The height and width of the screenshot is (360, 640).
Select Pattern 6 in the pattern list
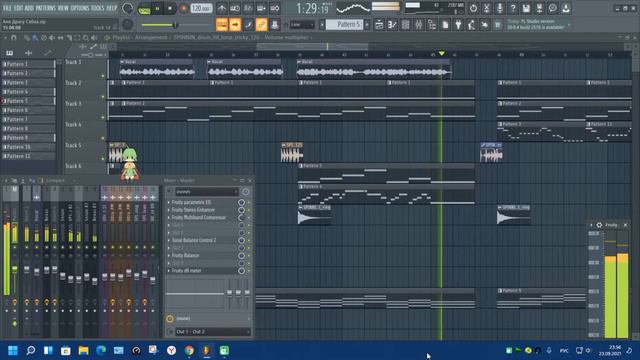tap(28, 110)
